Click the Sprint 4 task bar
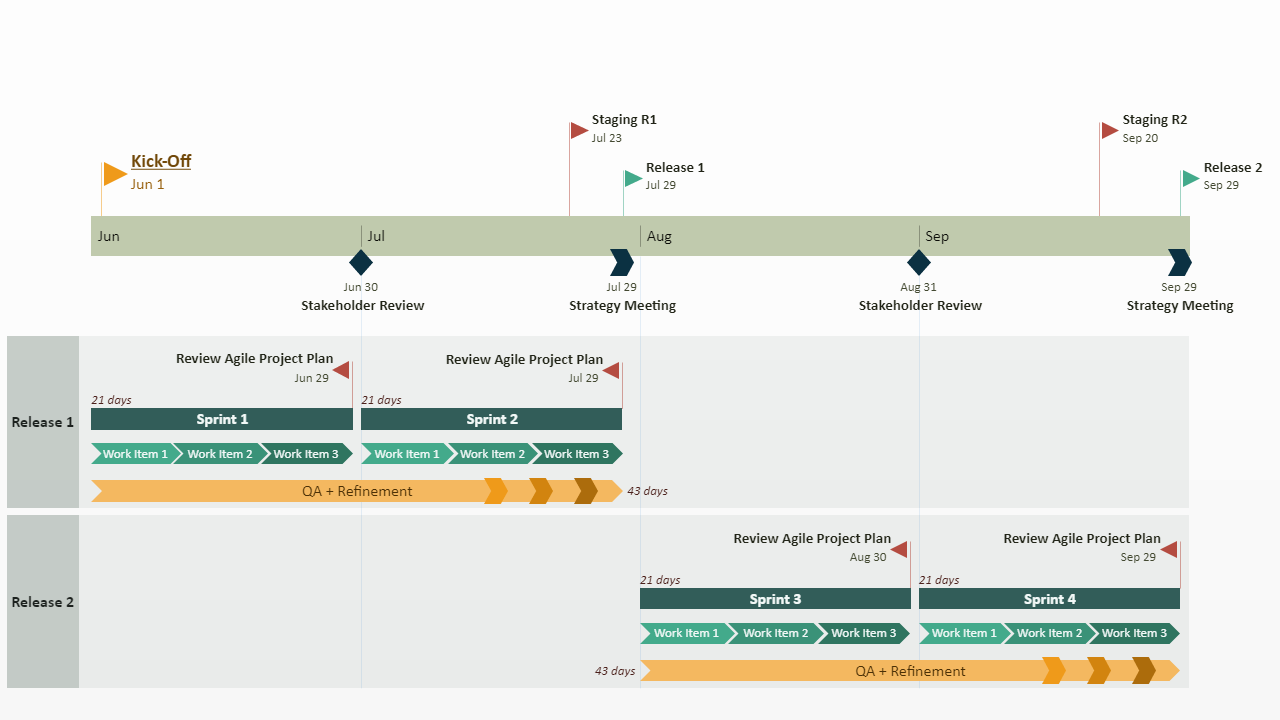Image resolution: width=1280 pixels, height=720 pixels. click(1049, 599)
